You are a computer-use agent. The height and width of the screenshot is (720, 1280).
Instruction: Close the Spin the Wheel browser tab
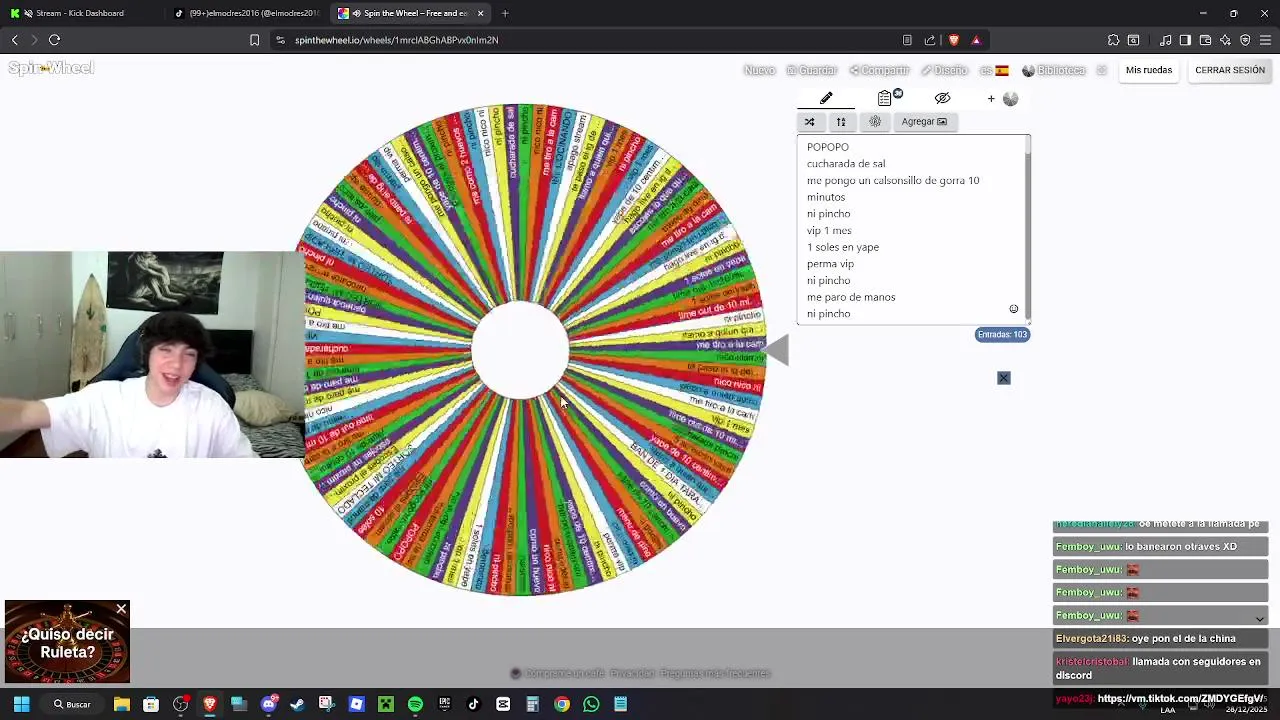(x=481, y=13)
